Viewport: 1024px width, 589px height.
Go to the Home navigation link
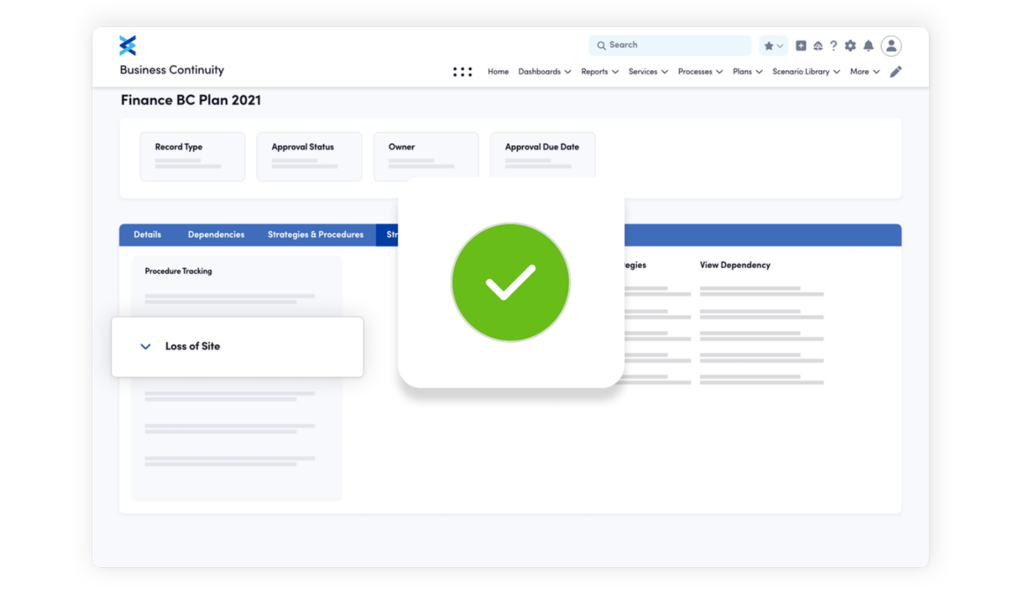coord(498,72)
